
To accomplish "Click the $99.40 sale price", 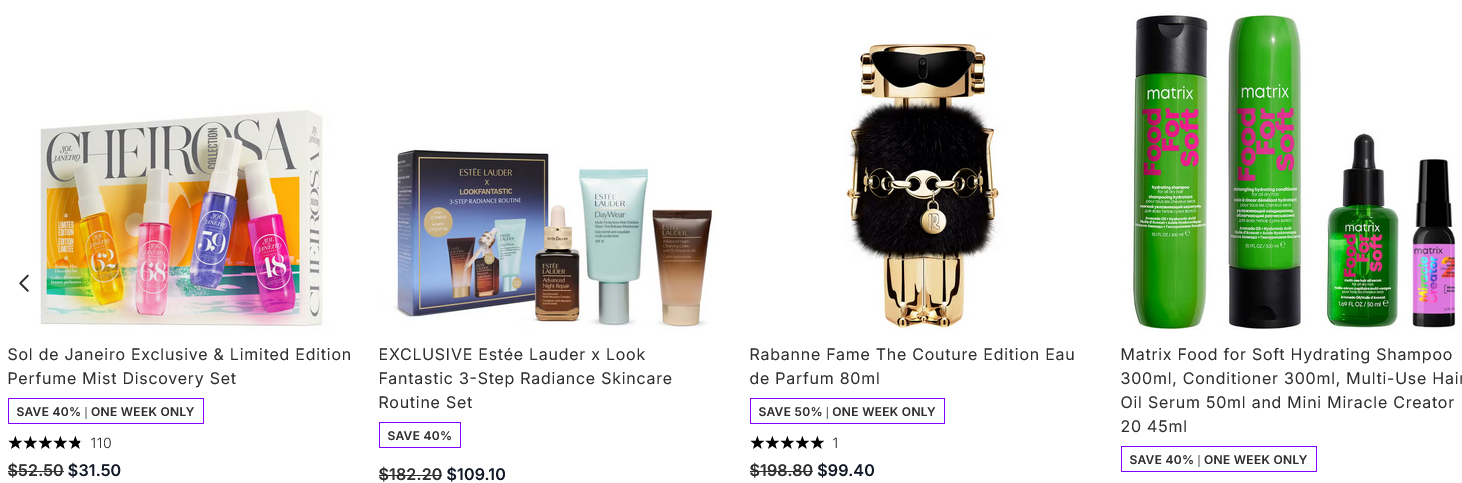I will point(846,470).
